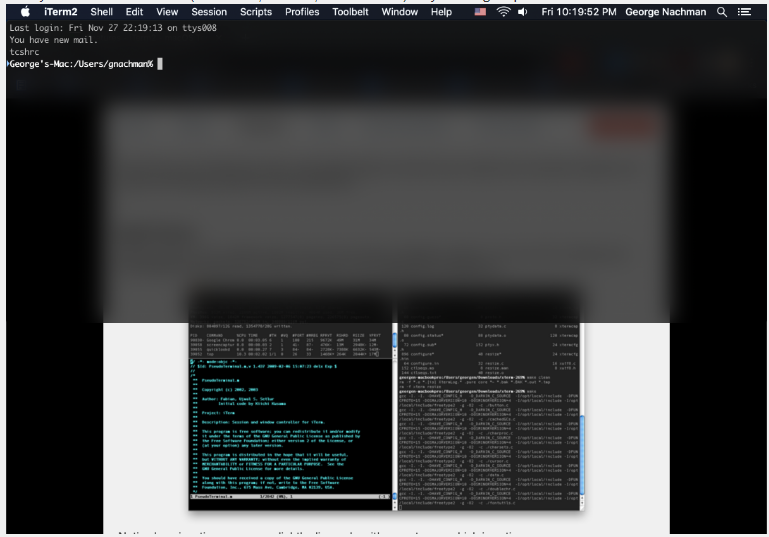
Task: Open Notification Center list icon
Action: [744, 12]
